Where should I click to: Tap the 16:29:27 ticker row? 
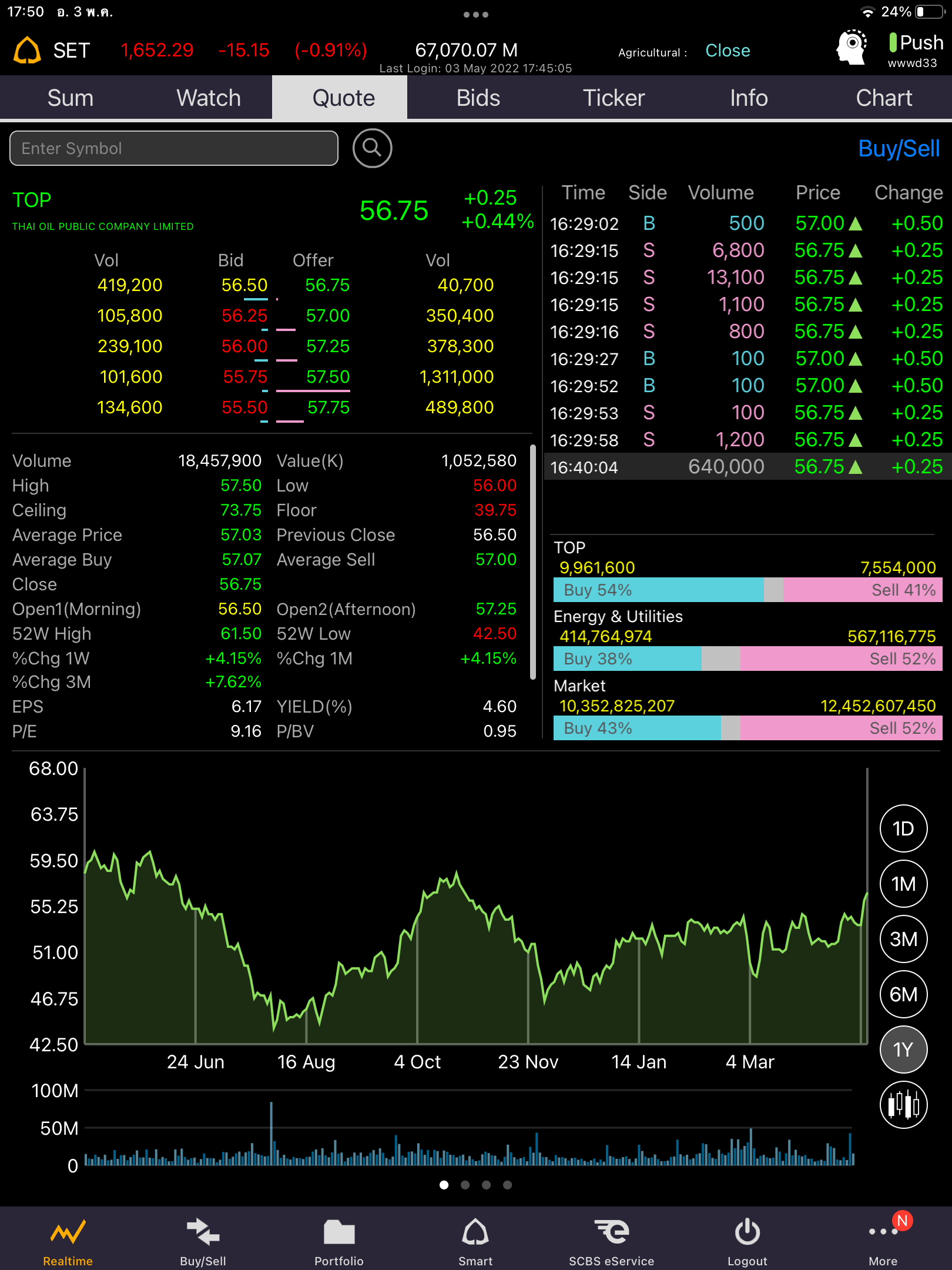tap(747, 359)
